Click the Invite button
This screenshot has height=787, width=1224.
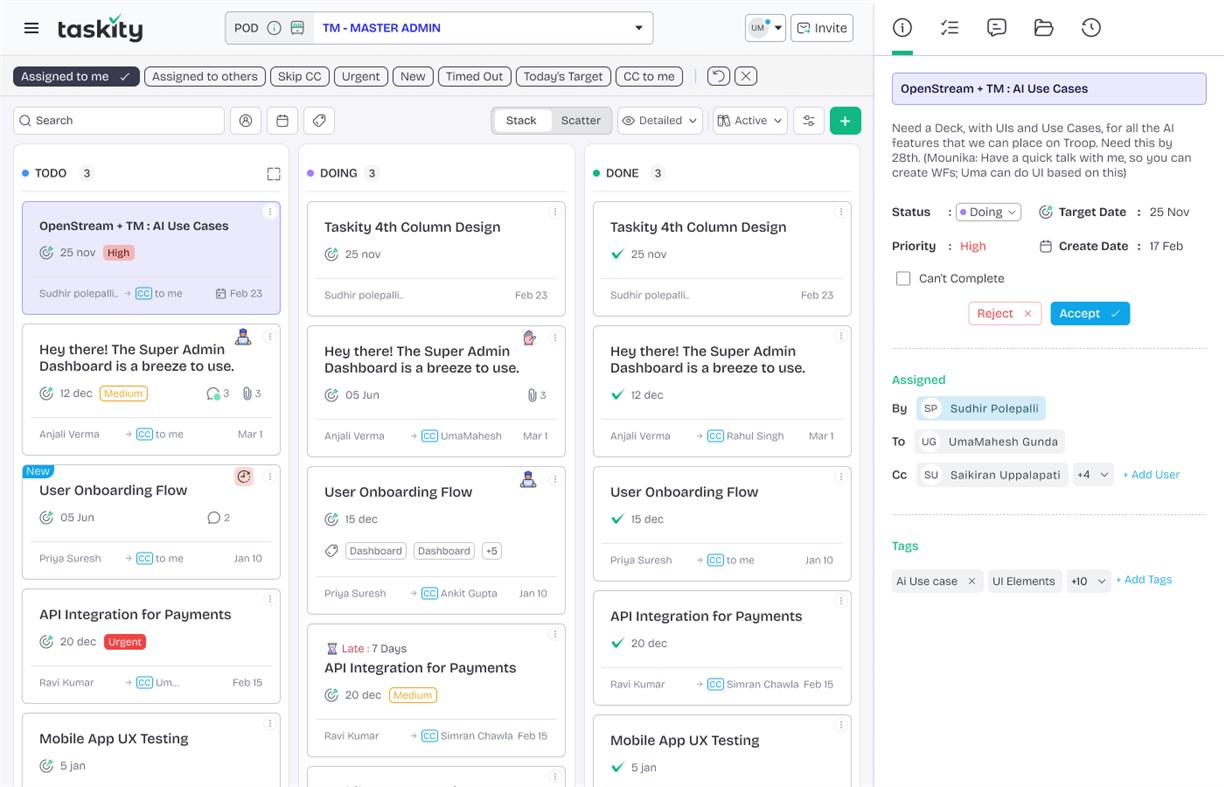point(822,28)
